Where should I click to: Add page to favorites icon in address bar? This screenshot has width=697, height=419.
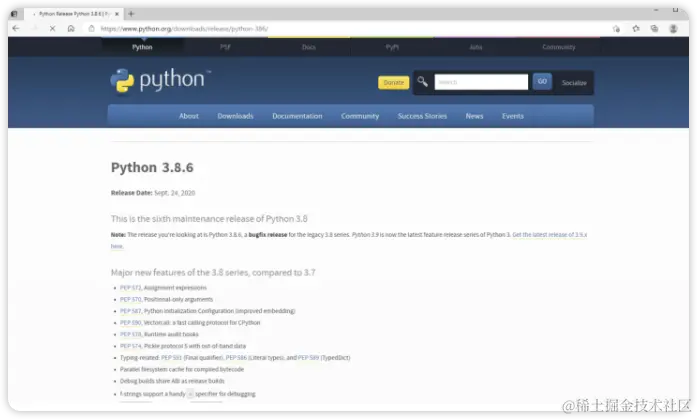[616, 28]
